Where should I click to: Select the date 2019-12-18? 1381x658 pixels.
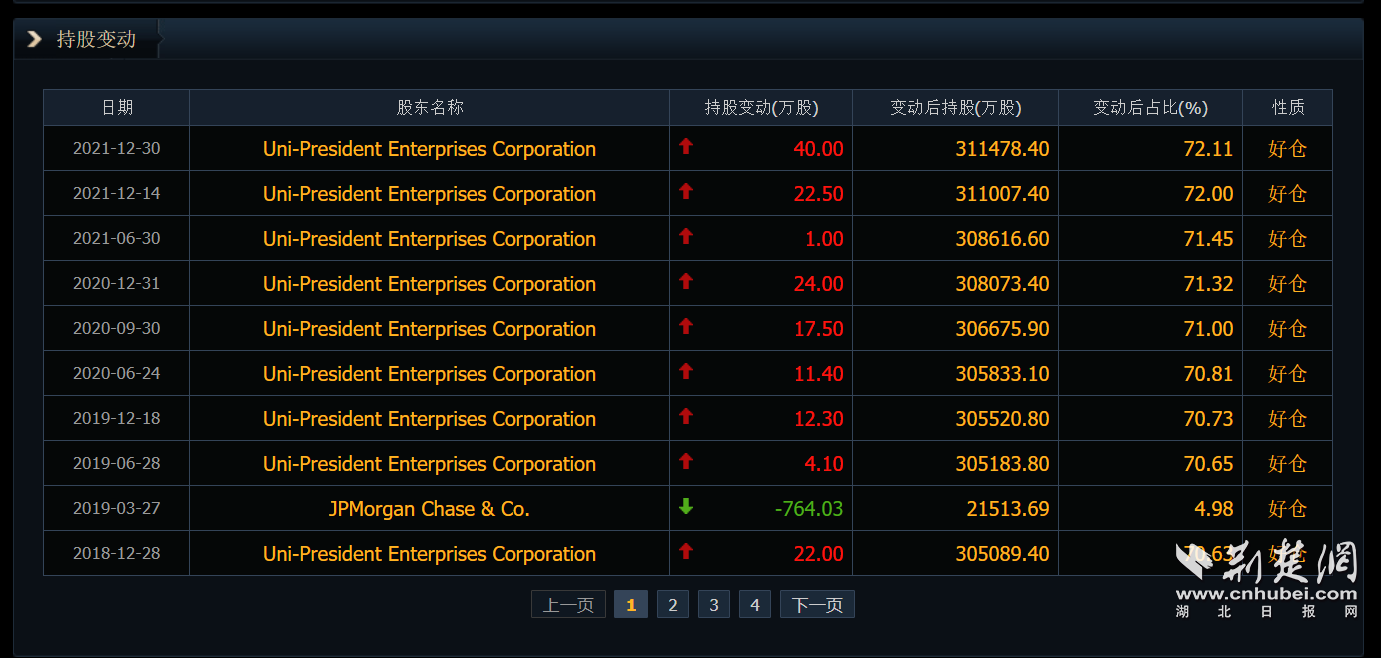(x=116, y=418)
